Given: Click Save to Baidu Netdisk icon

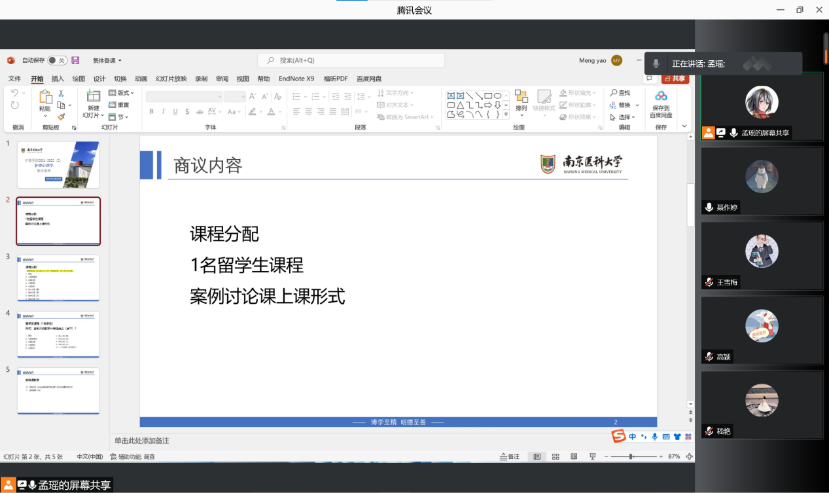Looking at the screenshot, I should (661, 101).
